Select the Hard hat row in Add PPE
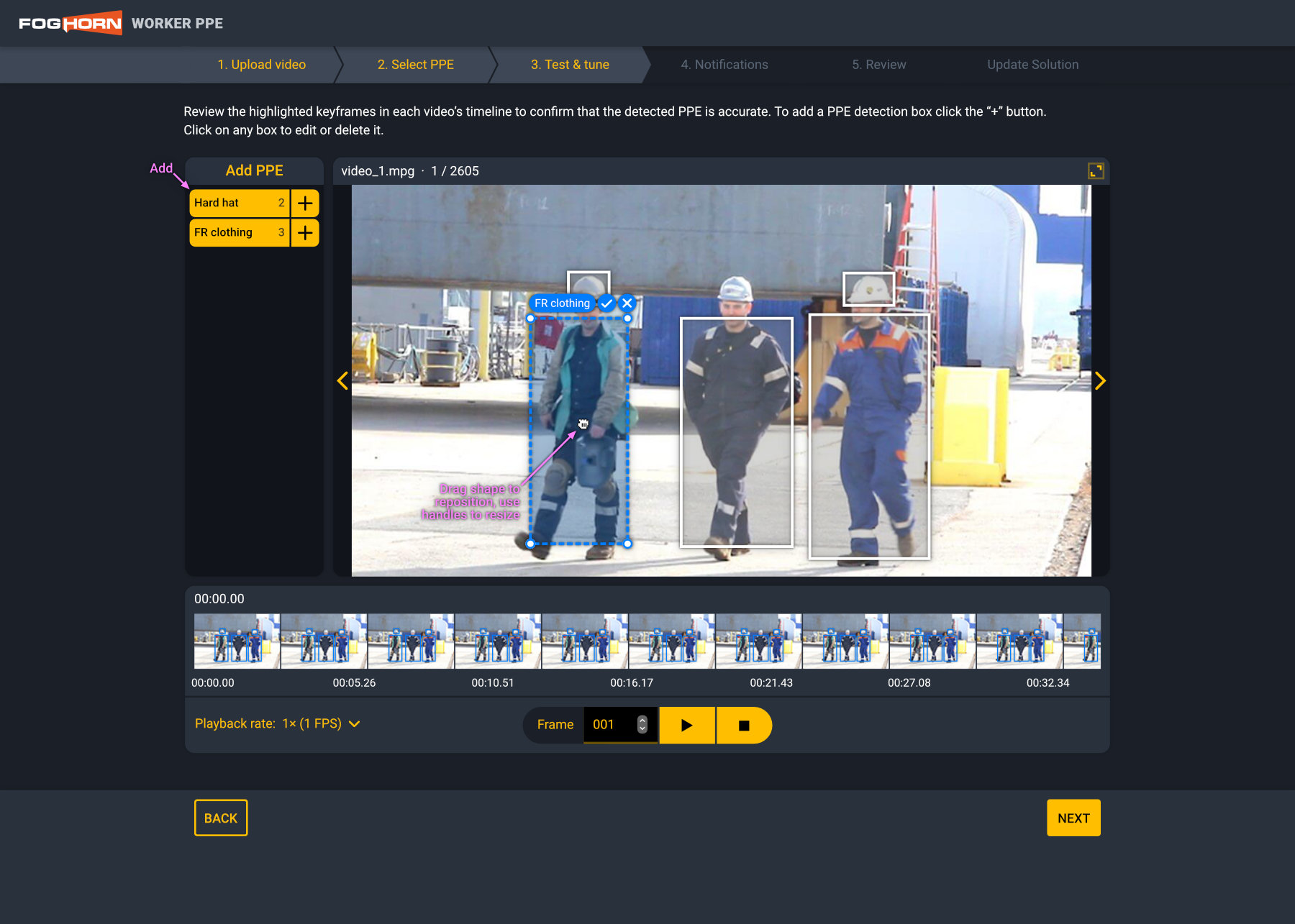Image resolution: width=1295 pixels, height=924 pixels. coord(238,203)
